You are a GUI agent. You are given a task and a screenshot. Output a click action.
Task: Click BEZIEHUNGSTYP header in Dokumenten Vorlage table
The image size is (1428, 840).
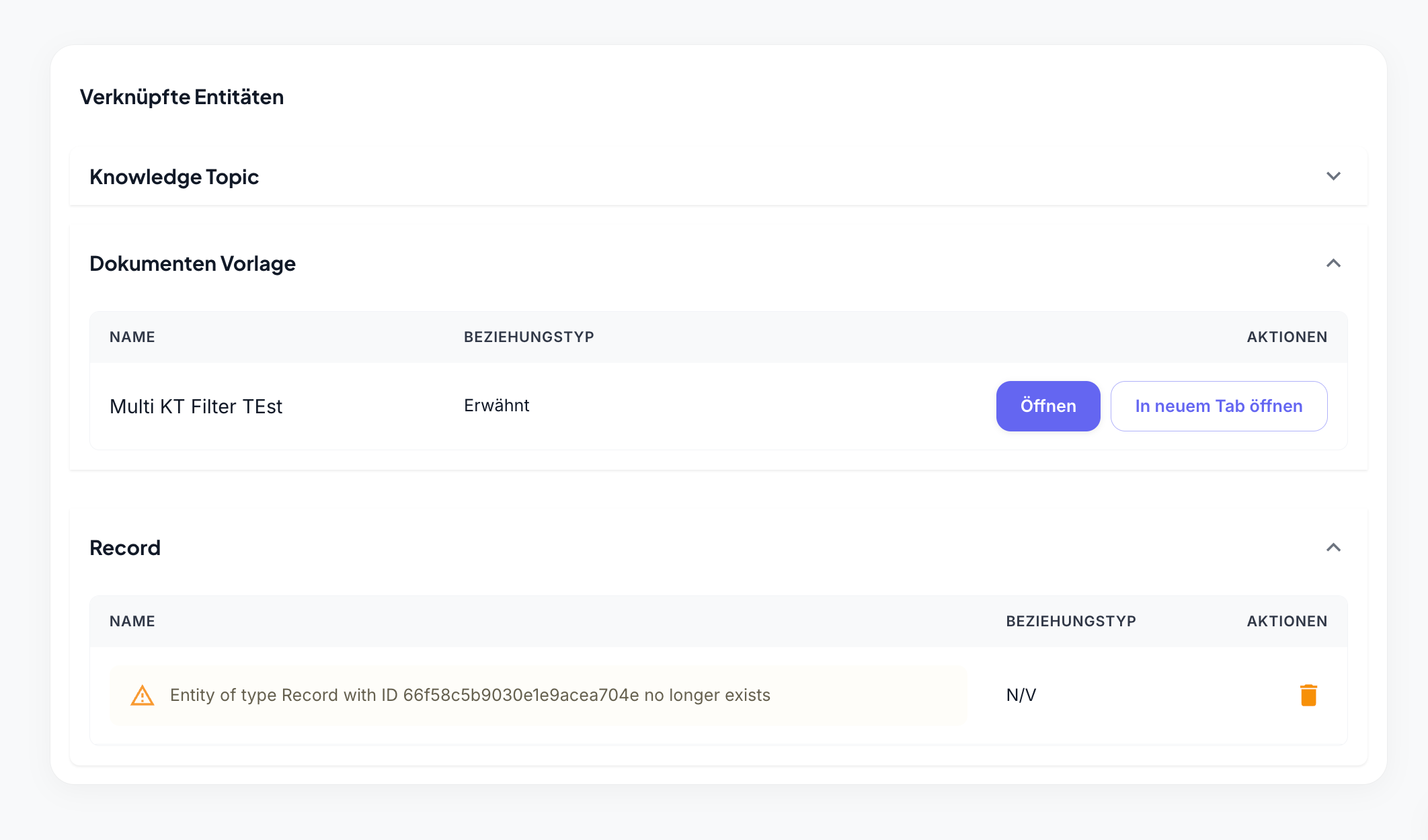point(528,337)
